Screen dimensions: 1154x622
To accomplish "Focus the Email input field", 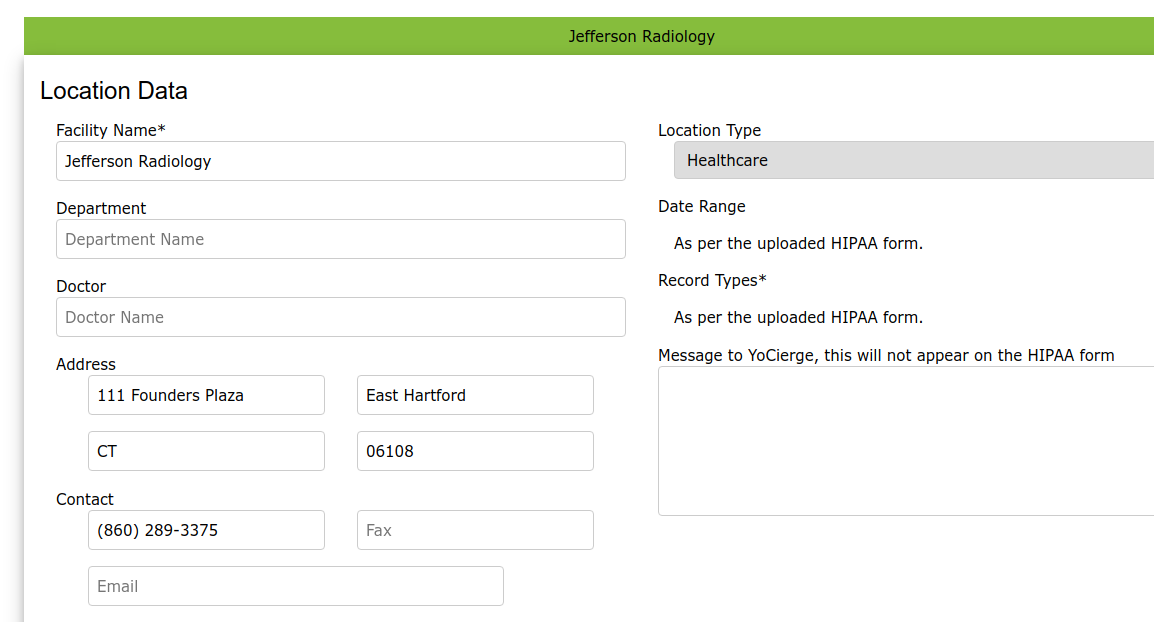I will pyautogui.click(x=296, y=586).
